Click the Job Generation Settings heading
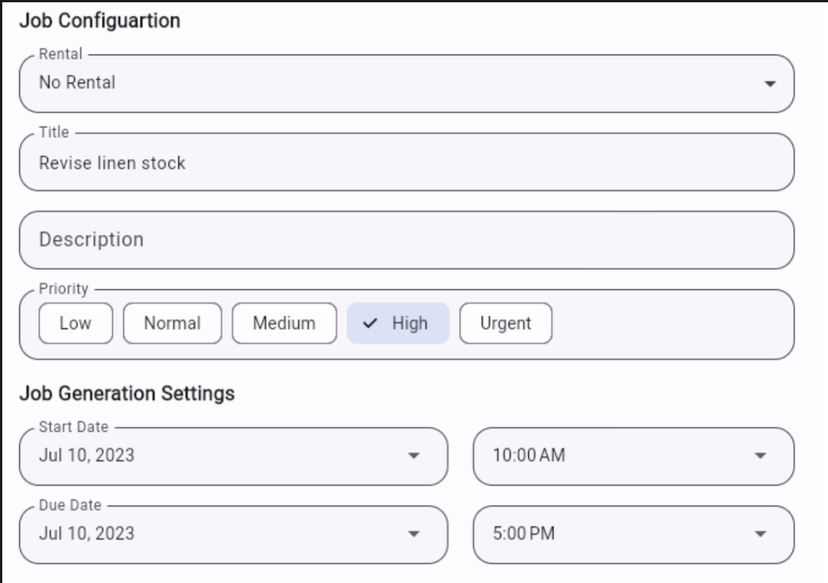828x583 pixels. click(127, 393)
